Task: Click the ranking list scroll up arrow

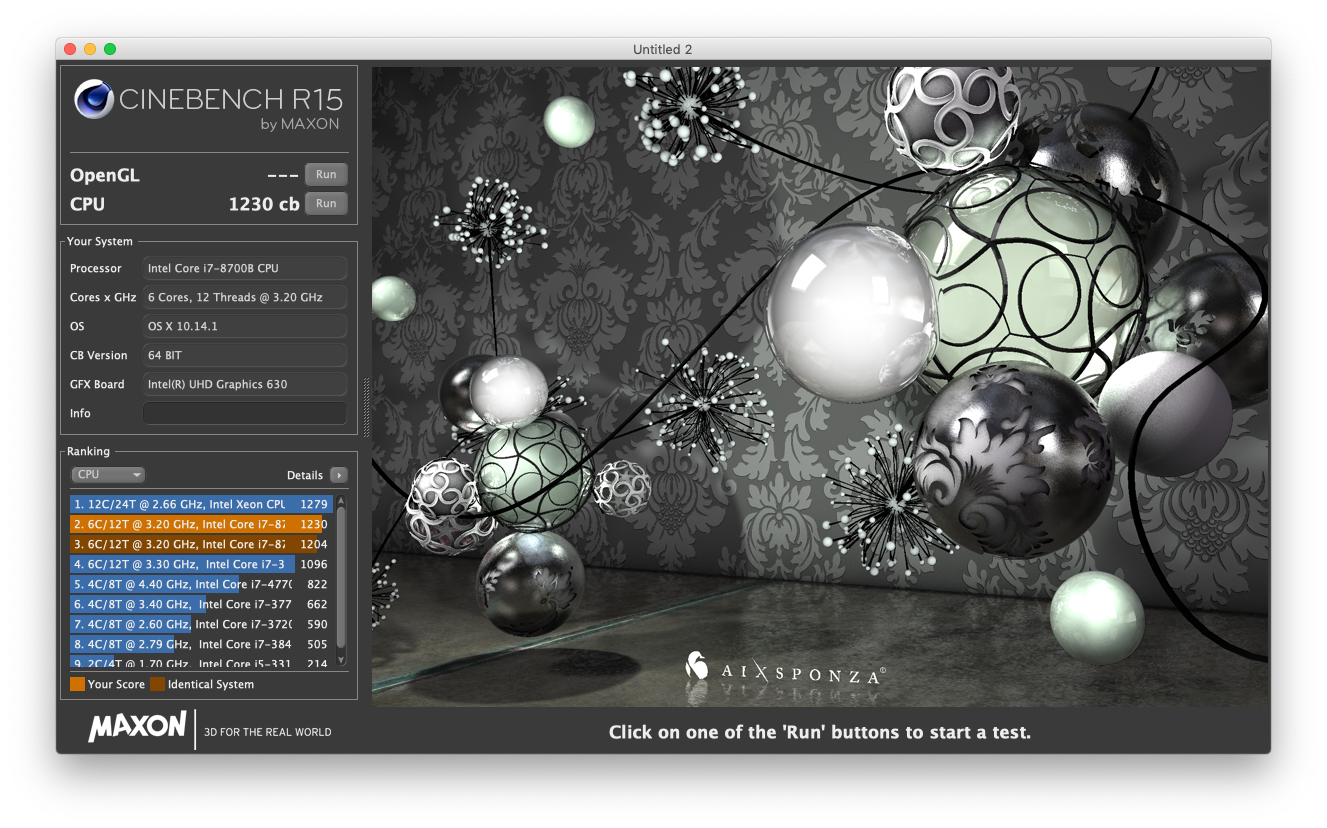Action: point(341,500)
